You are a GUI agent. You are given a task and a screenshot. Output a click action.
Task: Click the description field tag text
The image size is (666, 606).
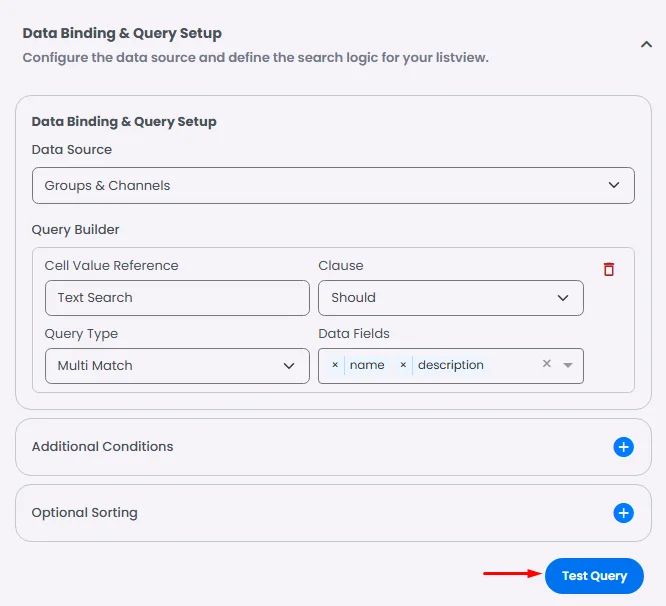click(451, 365)
